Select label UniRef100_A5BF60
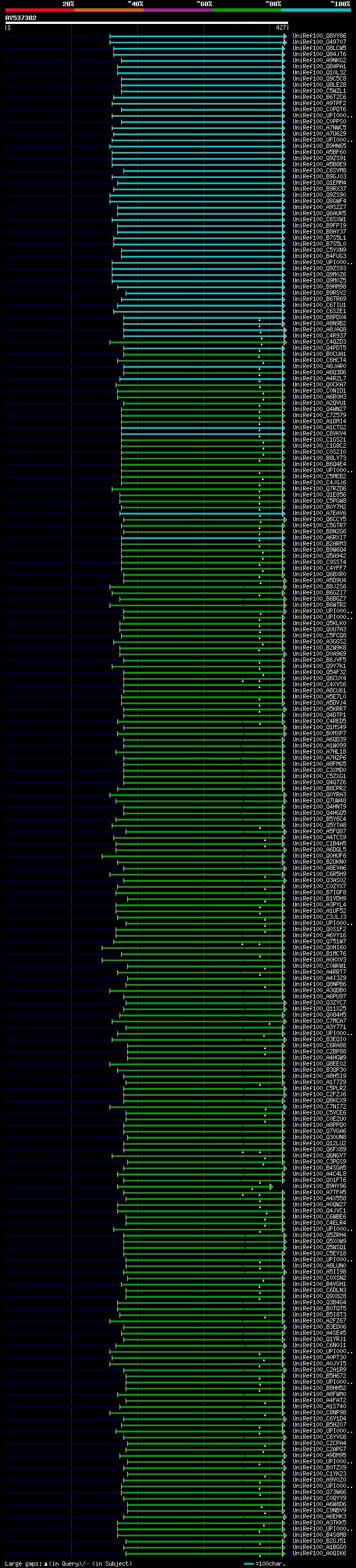This screenshot has width=356, height=1568. point(319,152)
